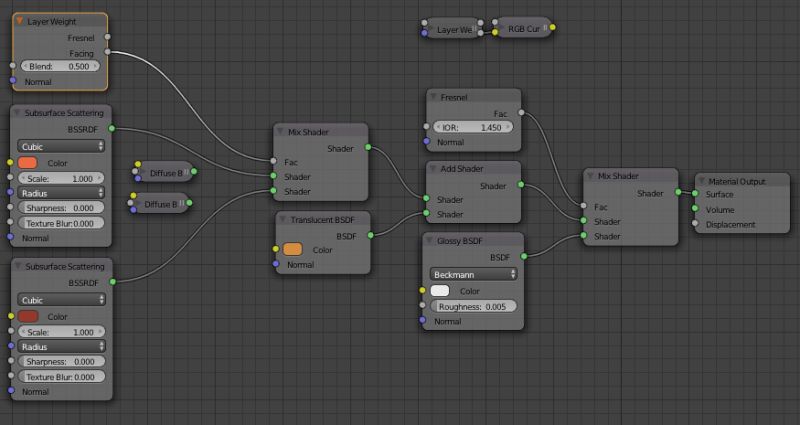800x425 pixels.
Task: Click the Blend 0.500 field in Layer Weight
Action: [60, 66]
